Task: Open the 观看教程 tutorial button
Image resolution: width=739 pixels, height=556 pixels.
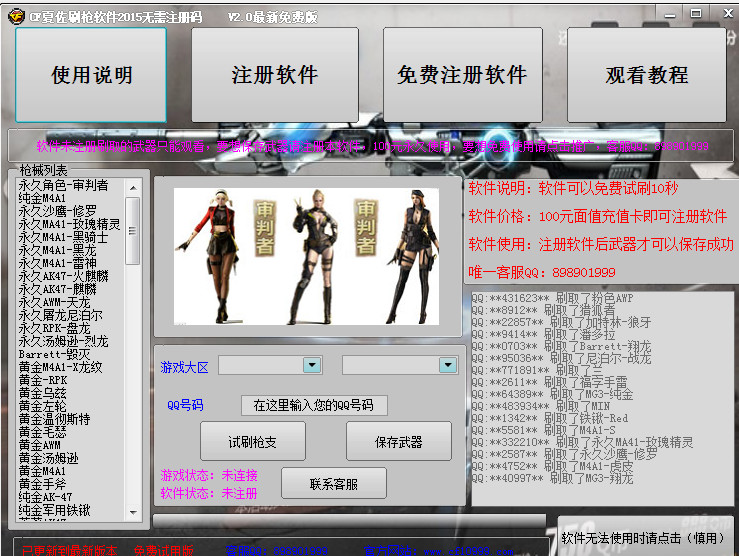Action: point(647,75)
